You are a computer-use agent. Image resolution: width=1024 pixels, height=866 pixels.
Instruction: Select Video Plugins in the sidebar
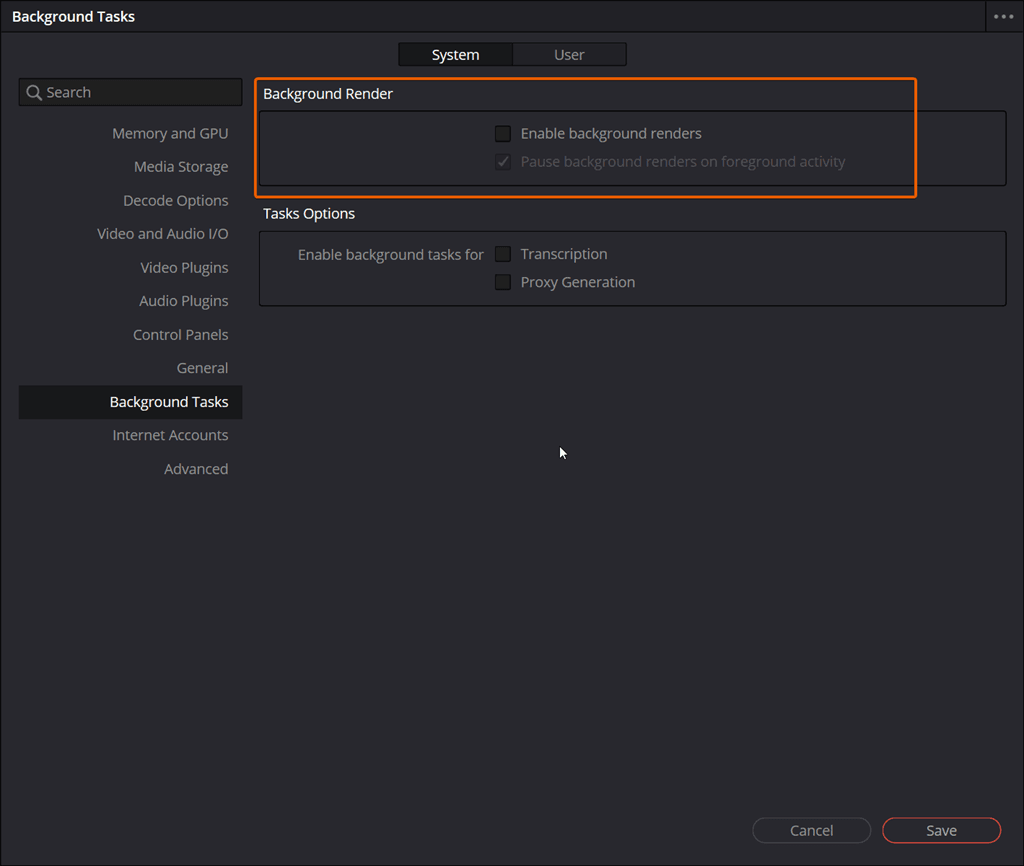click(184, 267)
